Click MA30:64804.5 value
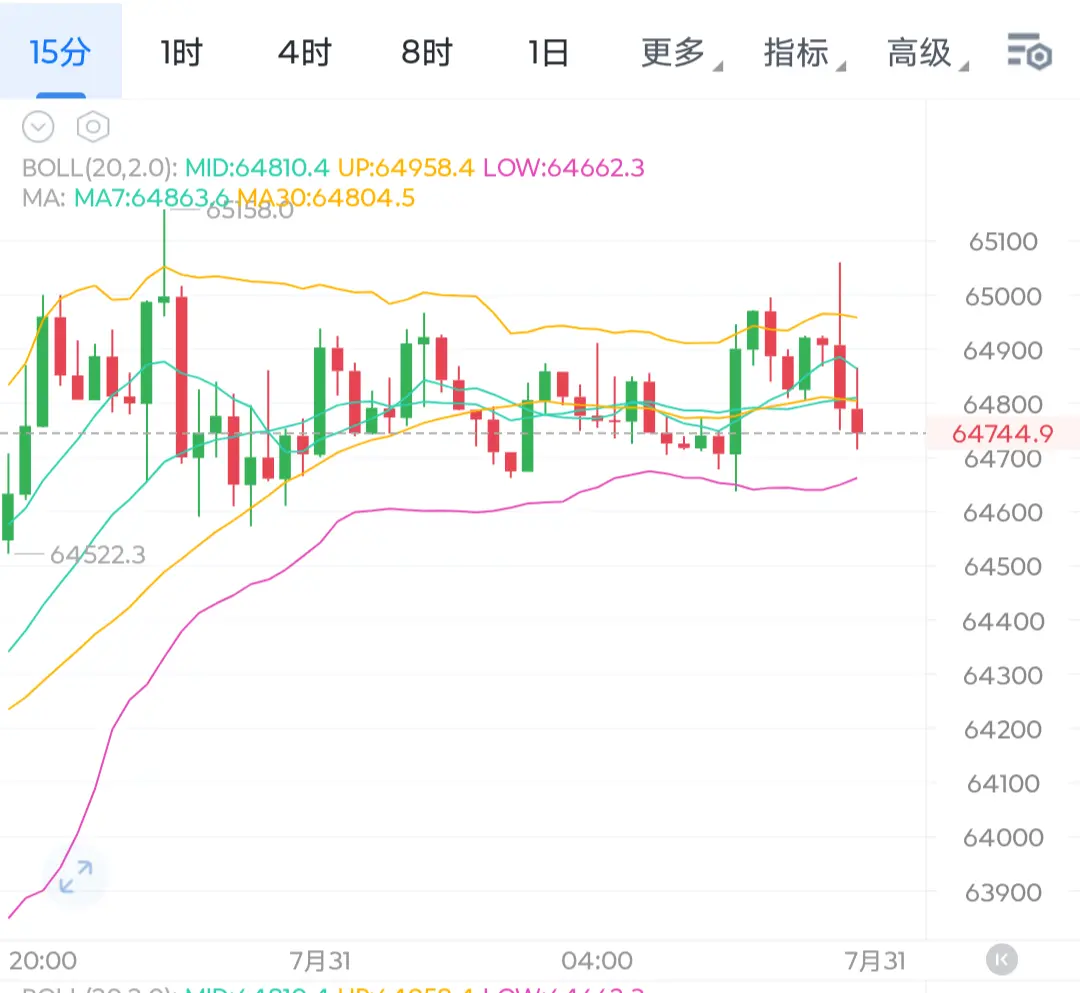1080x993 pixels. (326, 198)
